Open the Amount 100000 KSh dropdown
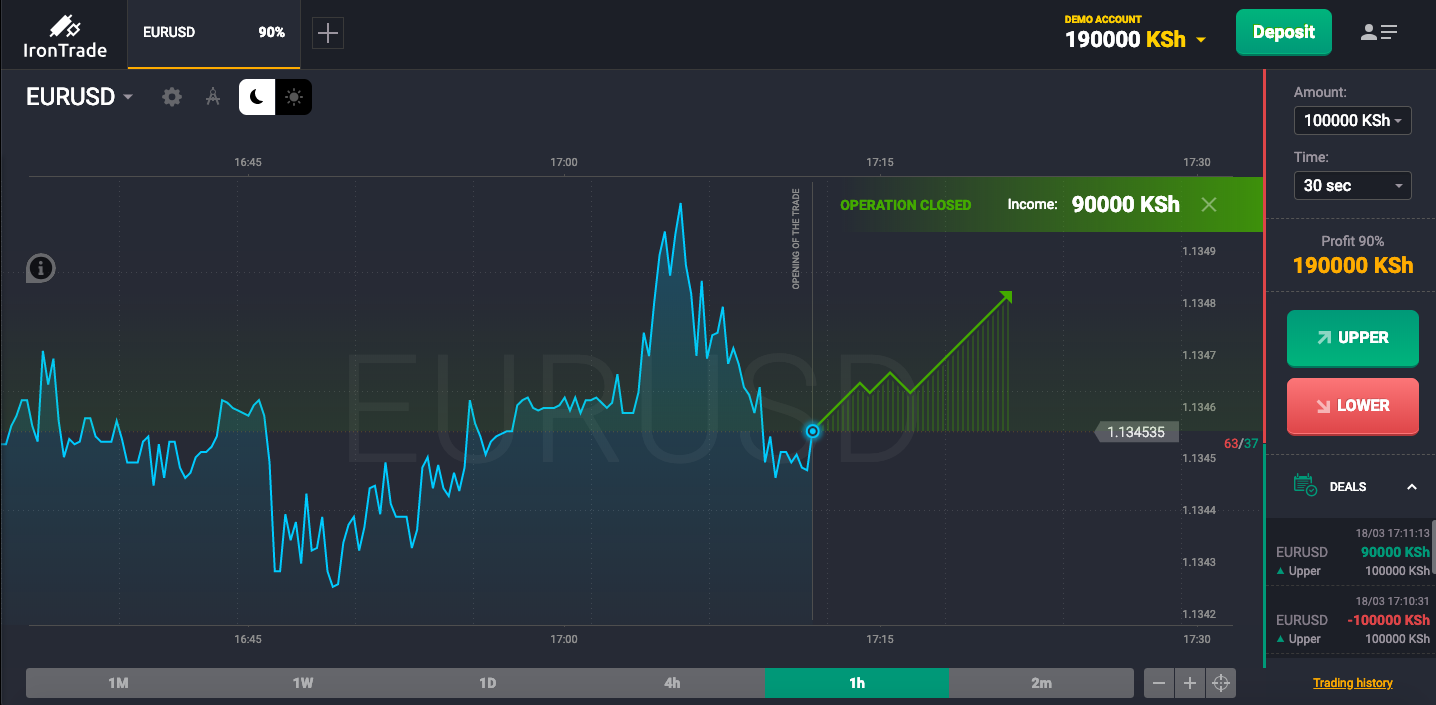This screenshot has width=1436, height=705. click(1352, 121)
